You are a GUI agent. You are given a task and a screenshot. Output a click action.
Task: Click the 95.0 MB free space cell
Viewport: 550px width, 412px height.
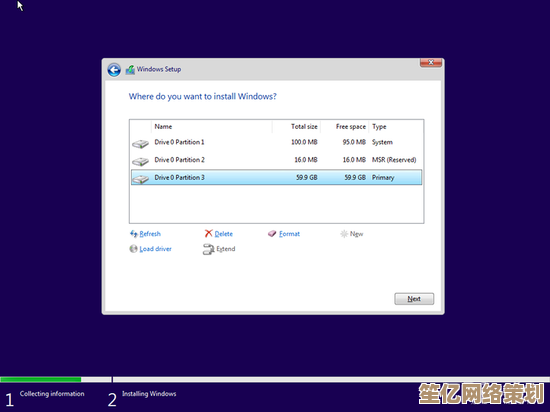[354, 142]
